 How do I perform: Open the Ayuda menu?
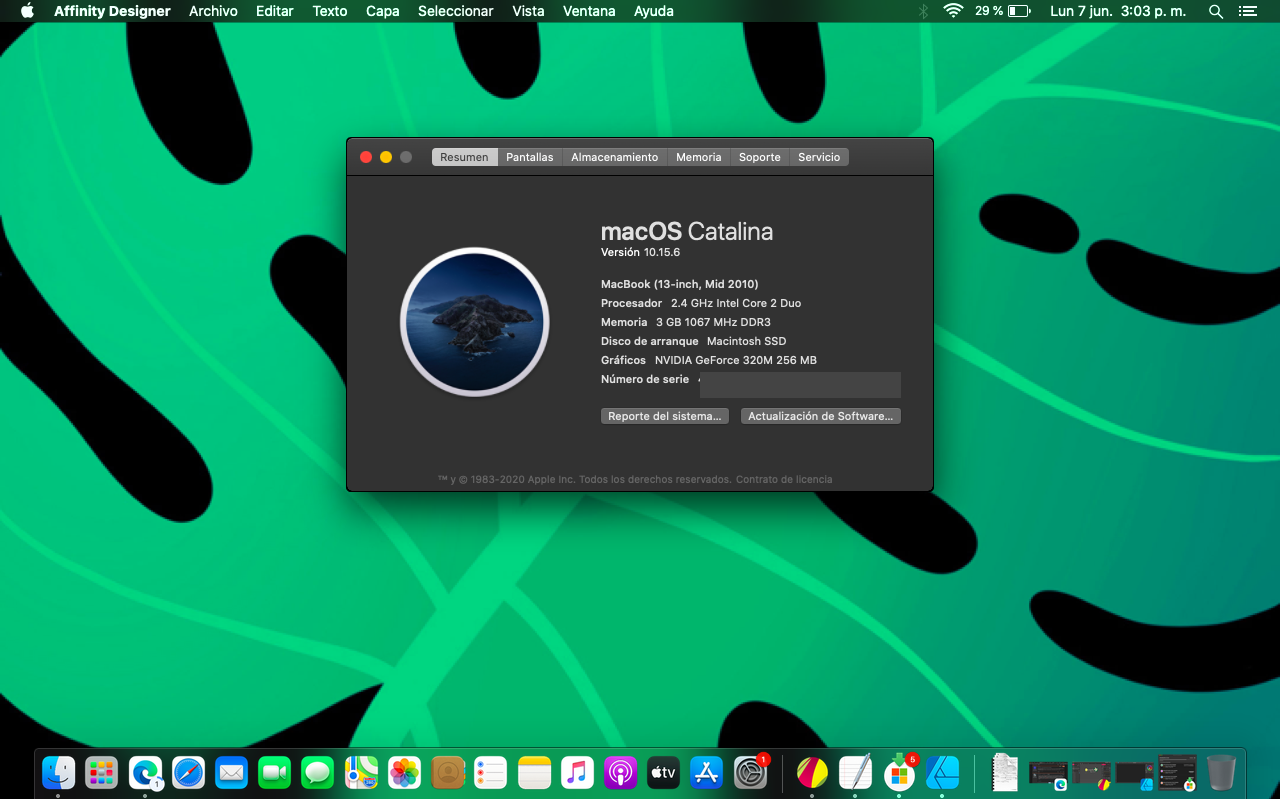point(654,11)
